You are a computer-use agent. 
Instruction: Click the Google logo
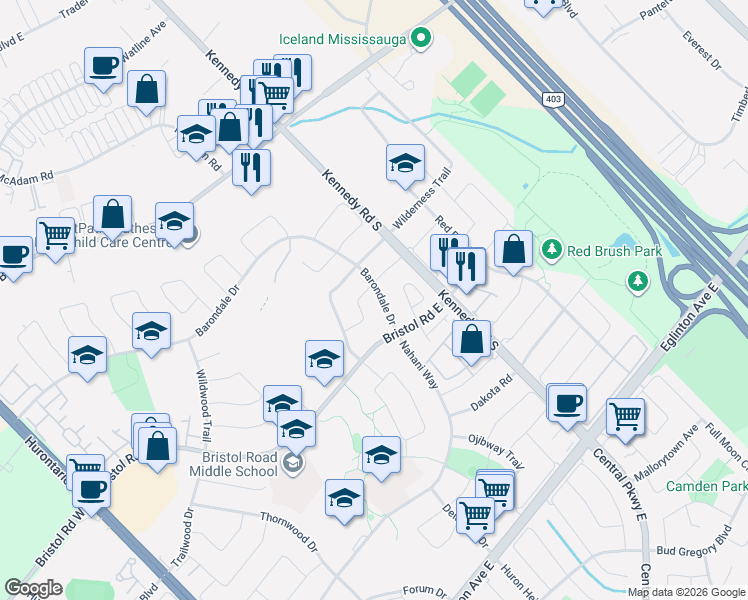click(34, 588)
